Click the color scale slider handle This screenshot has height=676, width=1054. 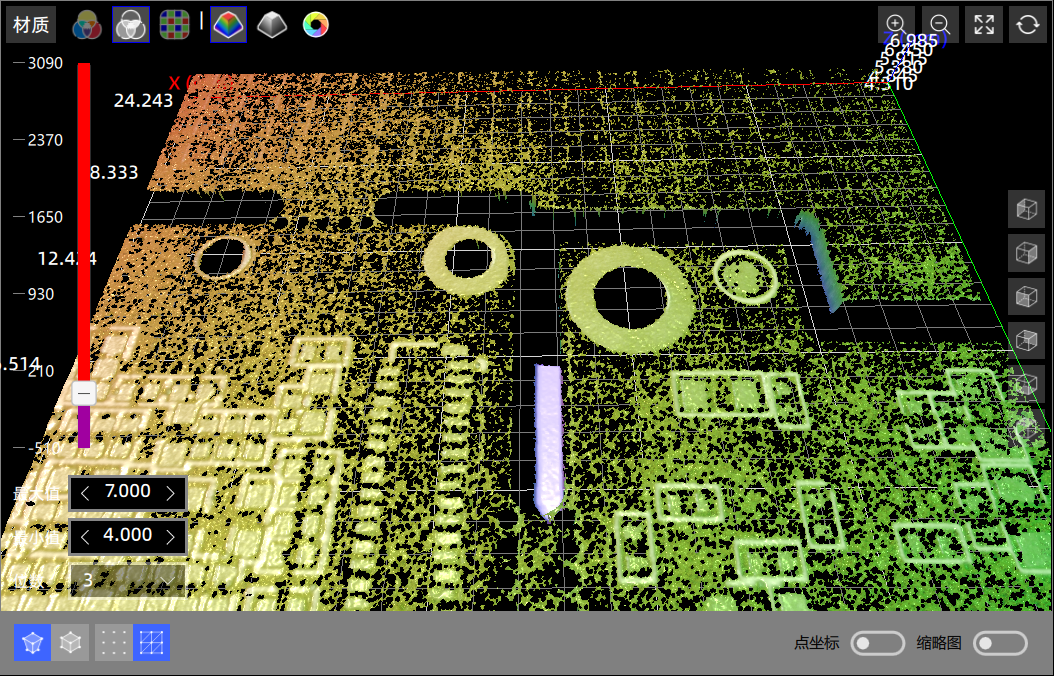pyautogui.click(x=84, y=394)
